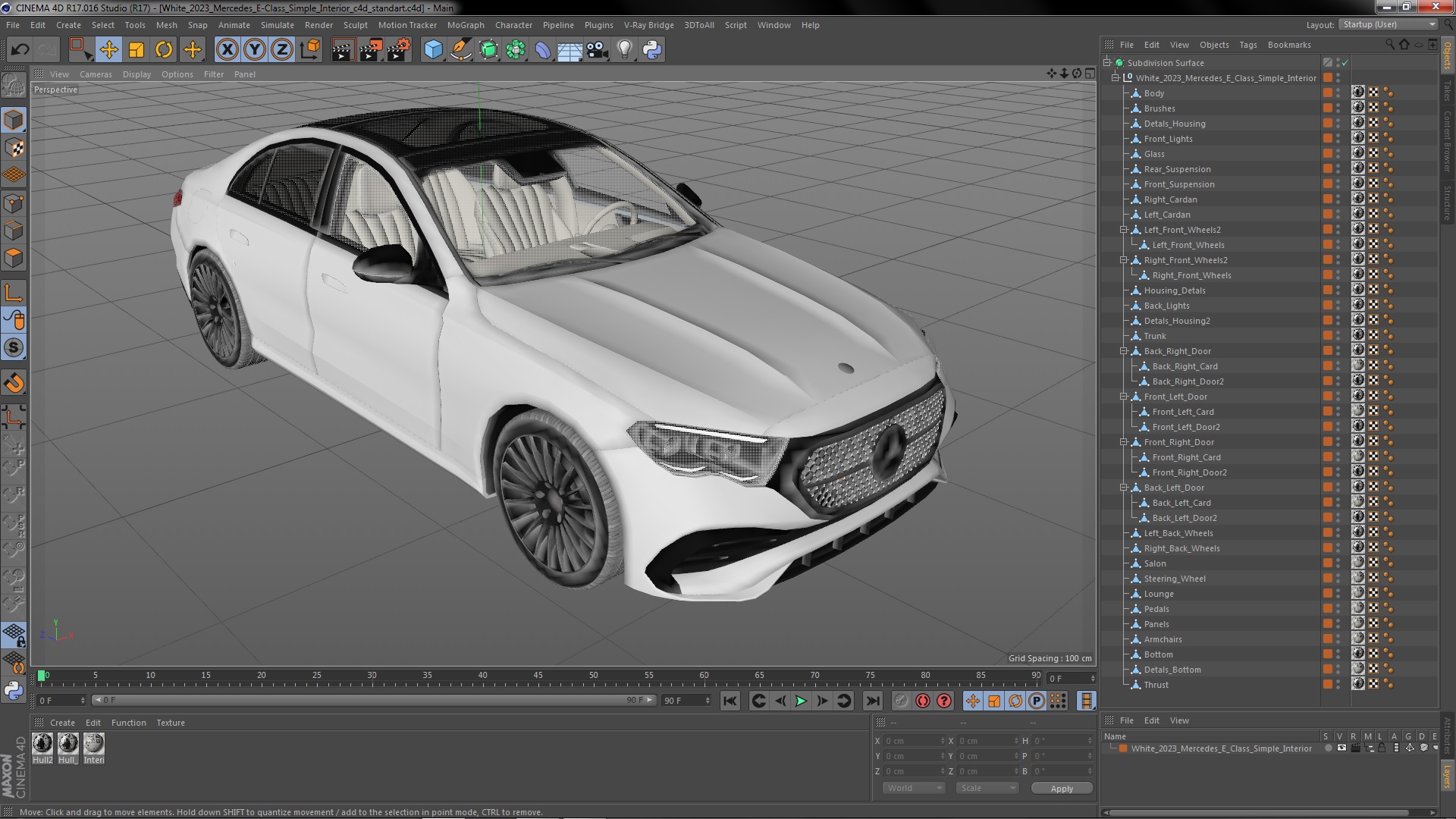Click the Body layer color swatch

point(1327,93)
